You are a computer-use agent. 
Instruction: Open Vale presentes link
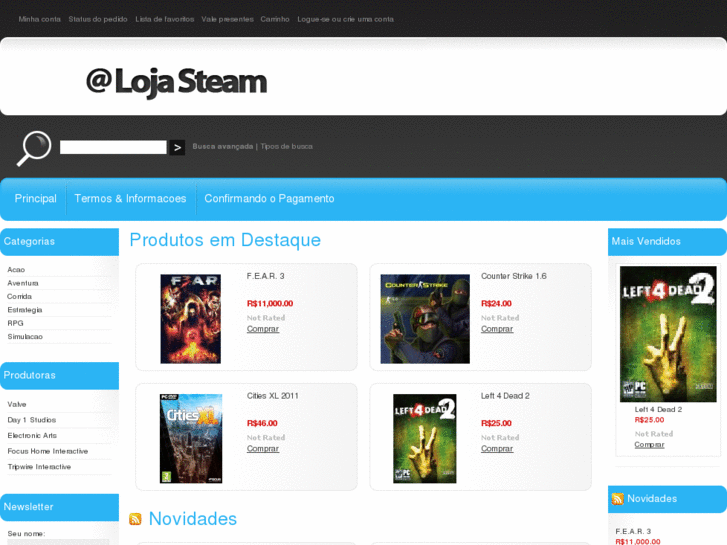pyautogui.click(x=227, y=19)
